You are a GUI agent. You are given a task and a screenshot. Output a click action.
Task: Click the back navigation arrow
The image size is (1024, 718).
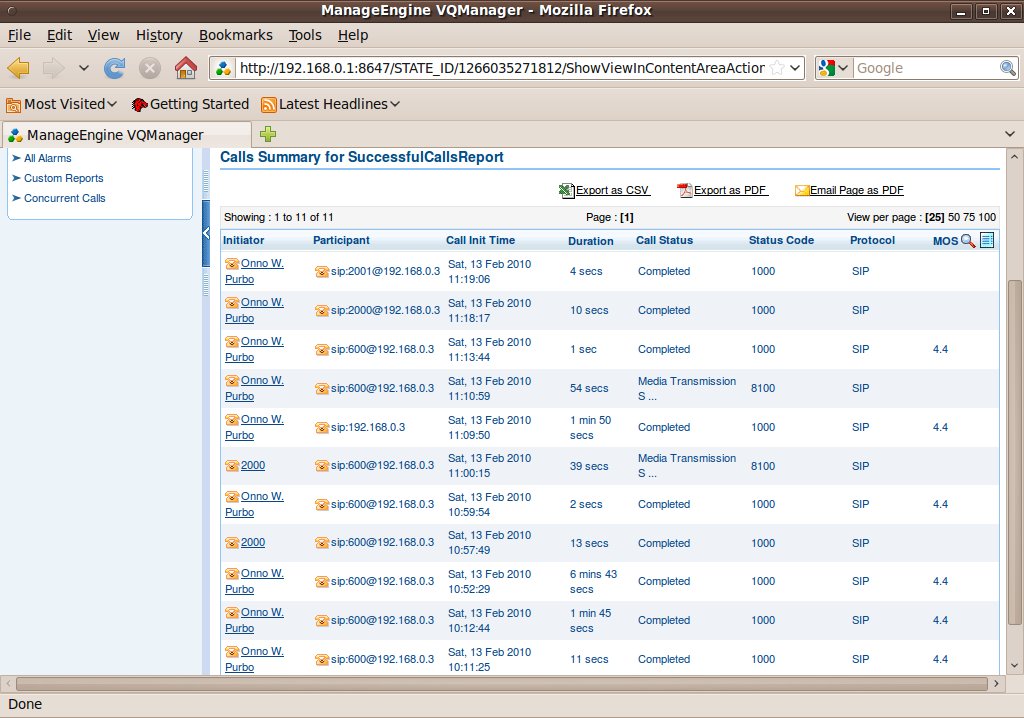[x=19, y=68]
